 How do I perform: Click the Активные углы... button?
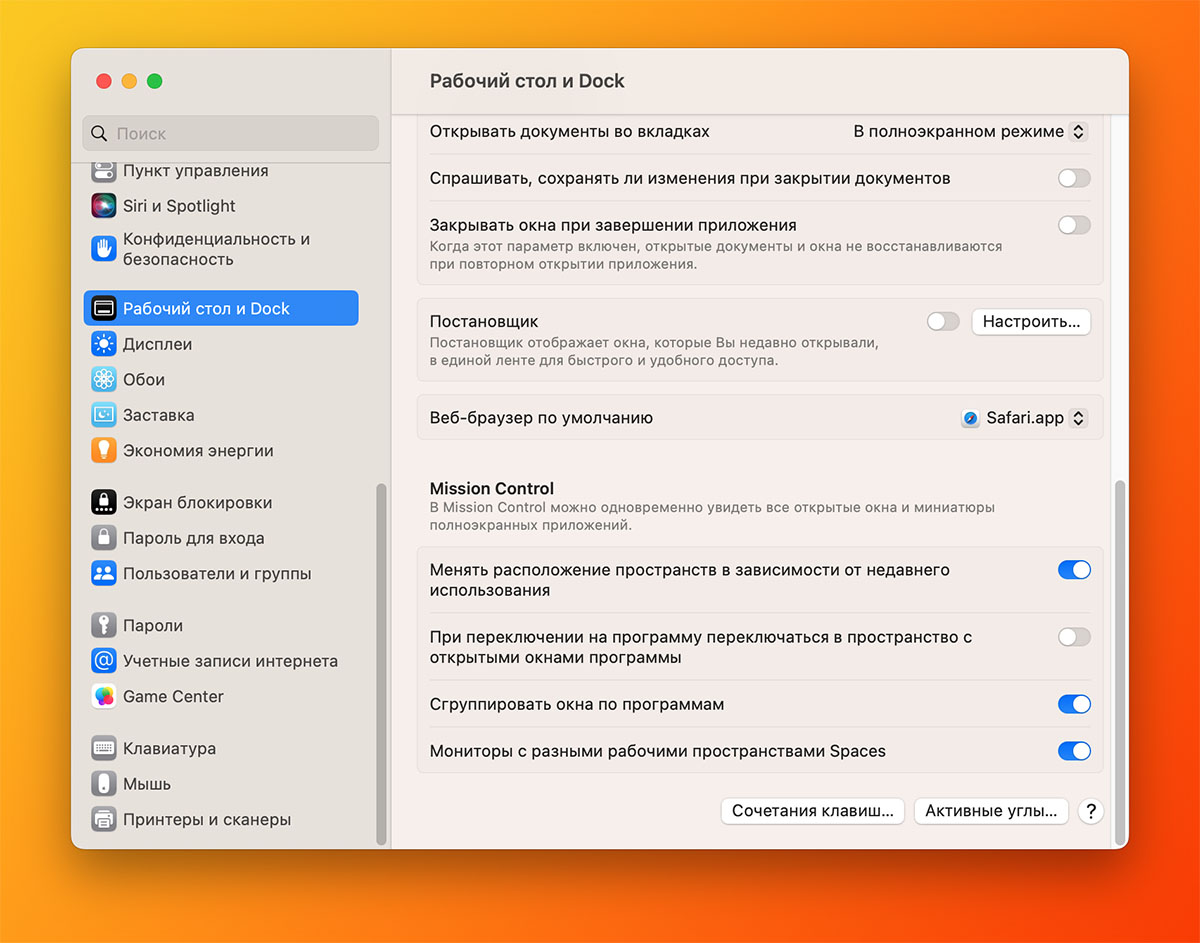pyautogui.click(x=991, y=811)
